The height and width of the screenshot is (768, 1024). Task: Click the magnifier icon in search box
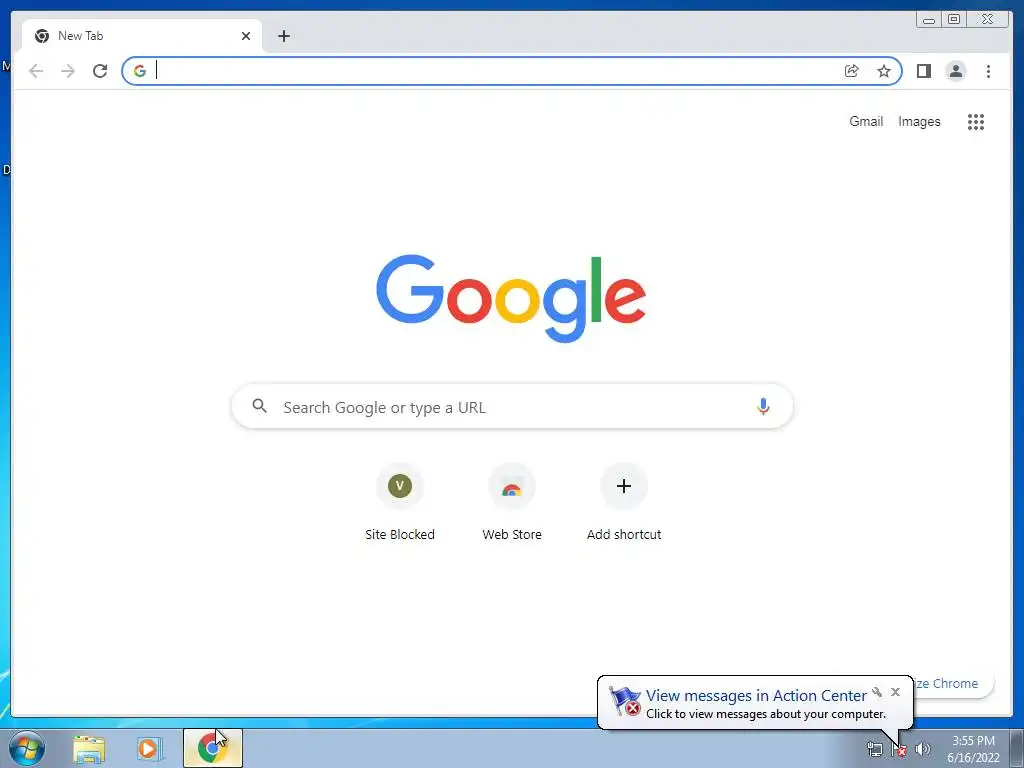(259, 406)
